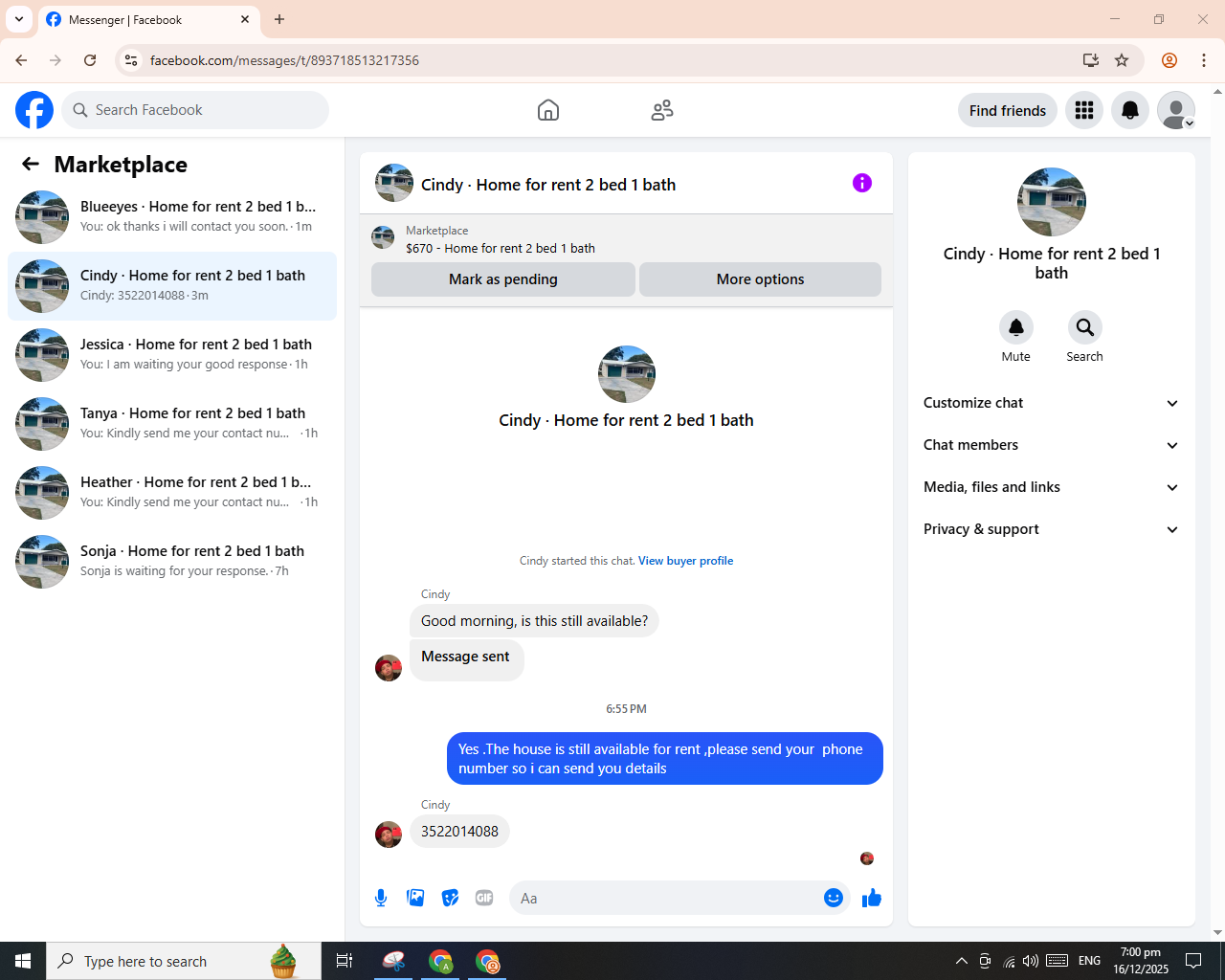1225x980 pixels.
Task: Open Facebook home via the logo
Action: (x=34, y=110)
